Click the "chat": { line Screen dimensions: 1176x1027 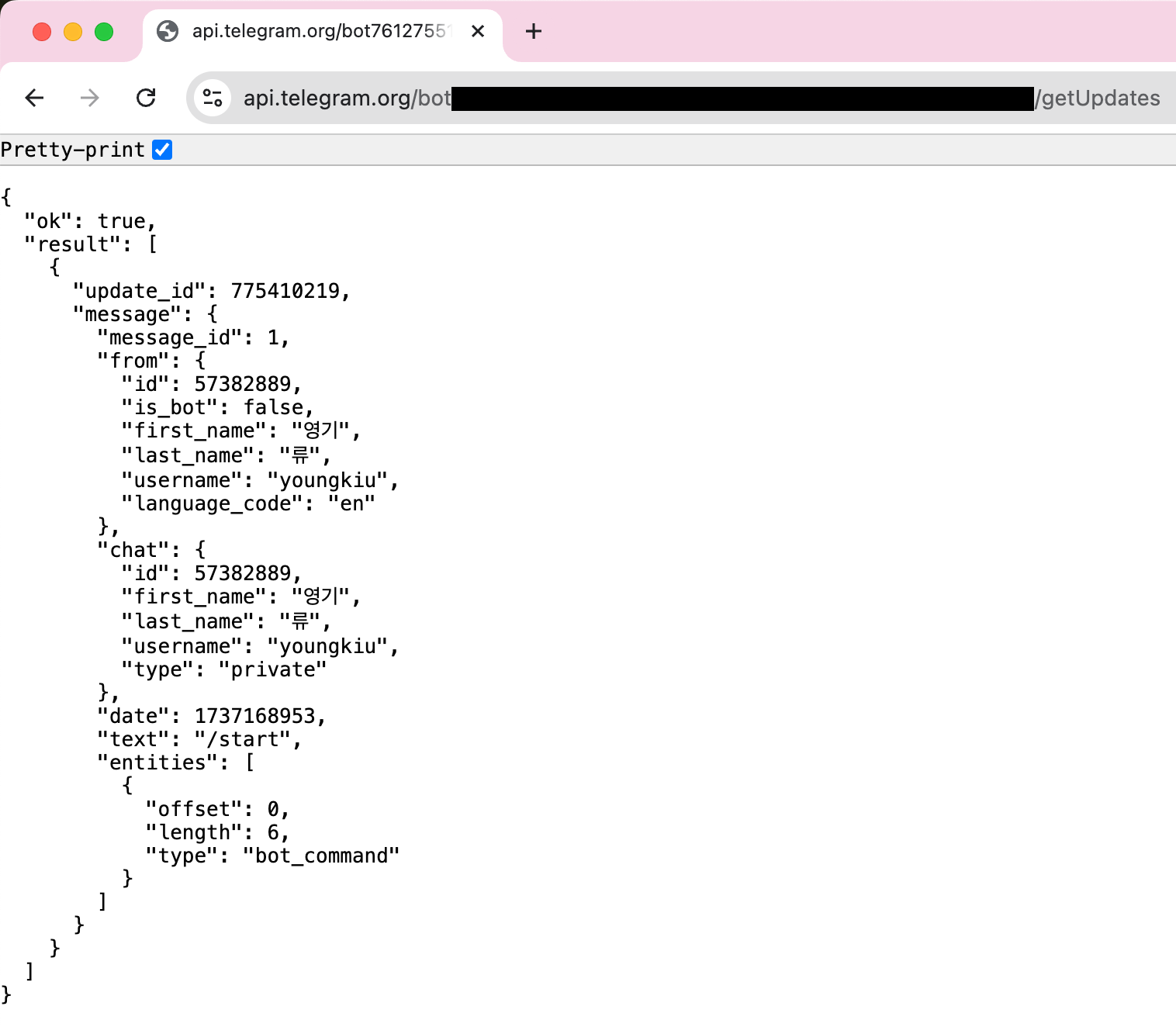point(151,550)
